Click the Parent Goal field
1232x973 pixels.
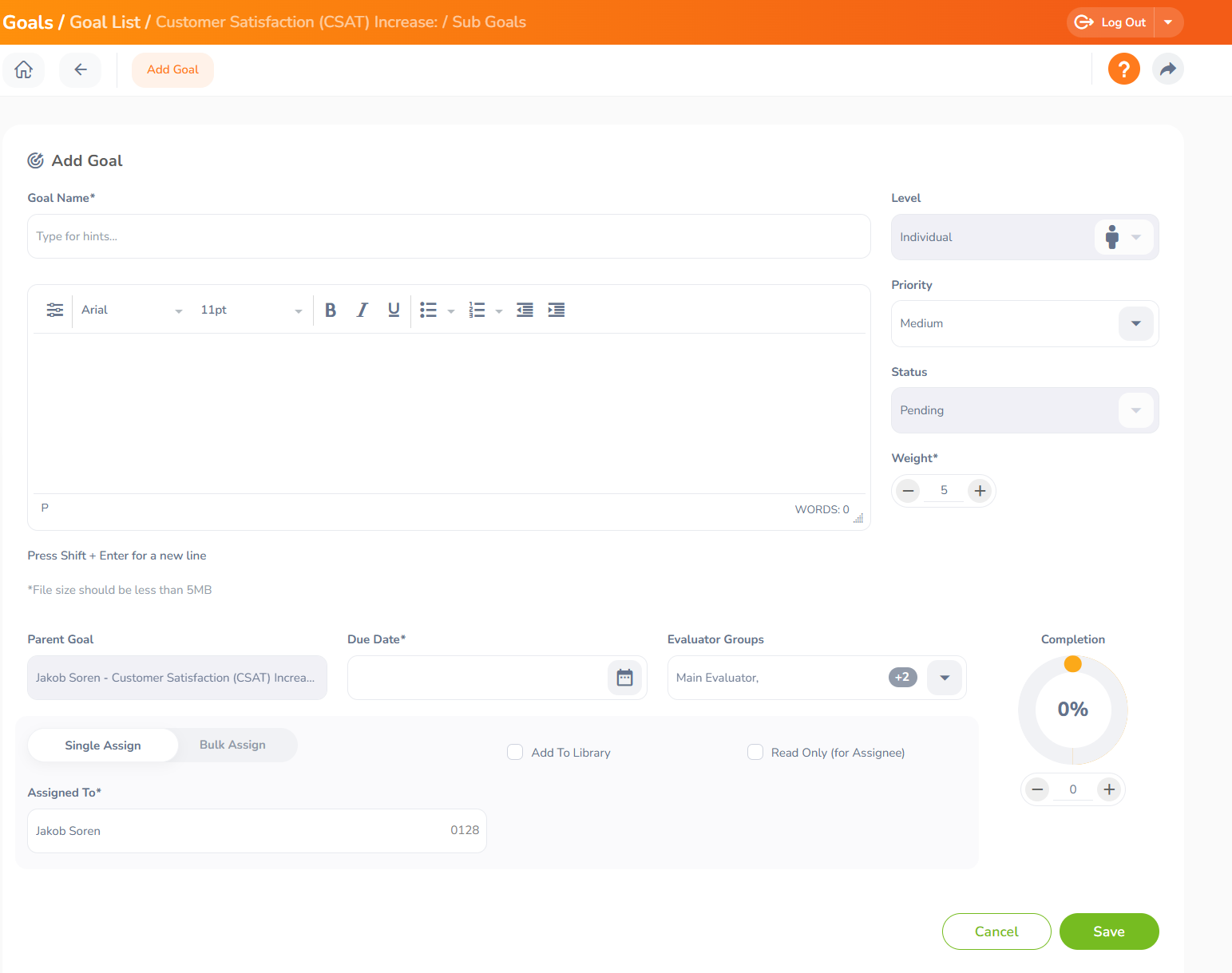pyautogui.click(x=177, y=678)
